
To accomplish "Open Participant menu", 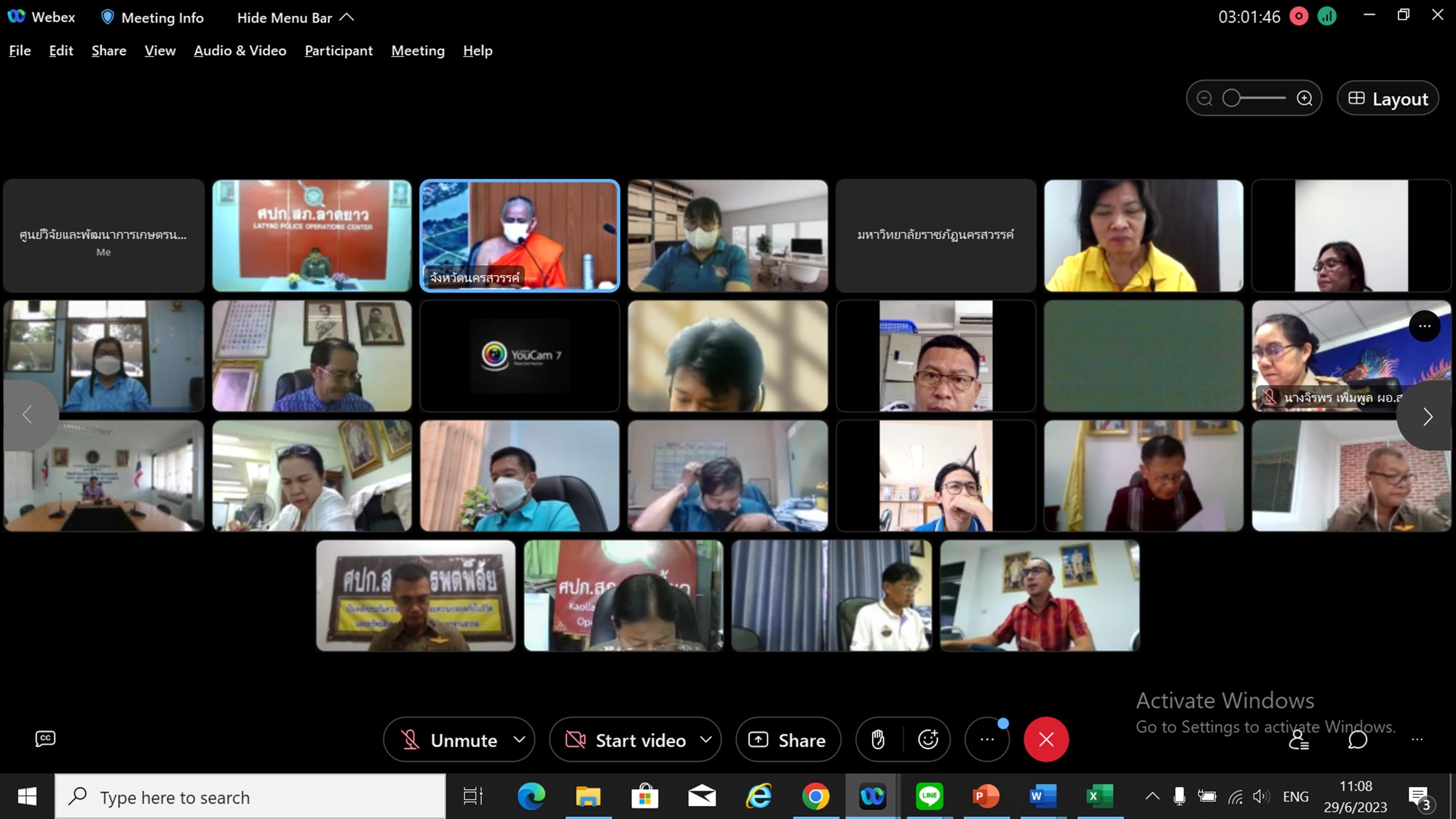I will click(339, 50).
